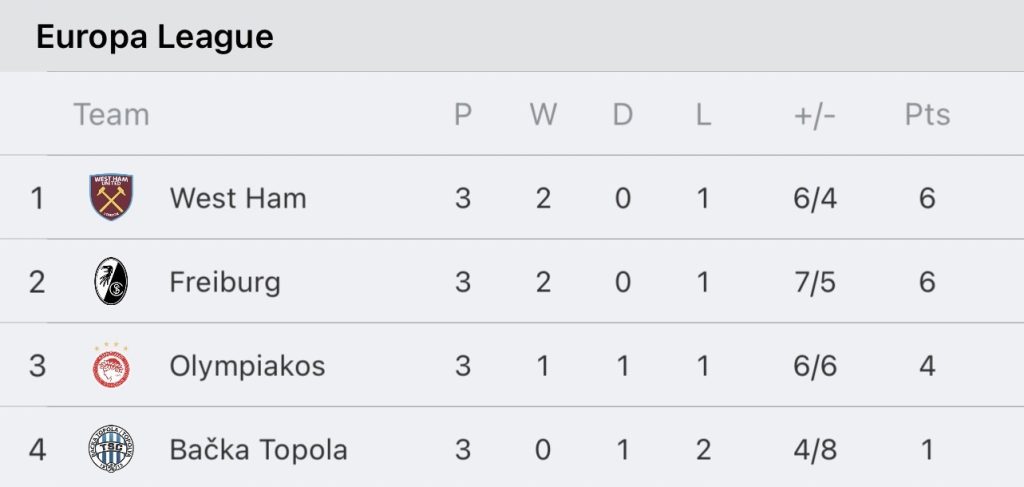Click the L losses column header
The height and width of the screenshot is (487, 1024).
pos(703,115)
